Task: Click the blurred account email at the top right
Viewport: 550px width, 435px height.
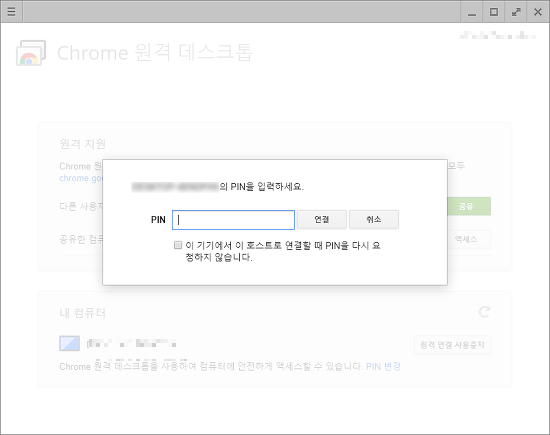Action: (x=498, y=35)
